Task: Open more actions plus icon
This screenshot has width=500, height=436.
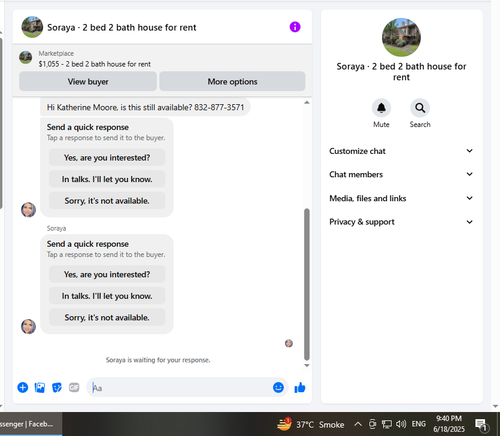Action: tap(23, 387)
